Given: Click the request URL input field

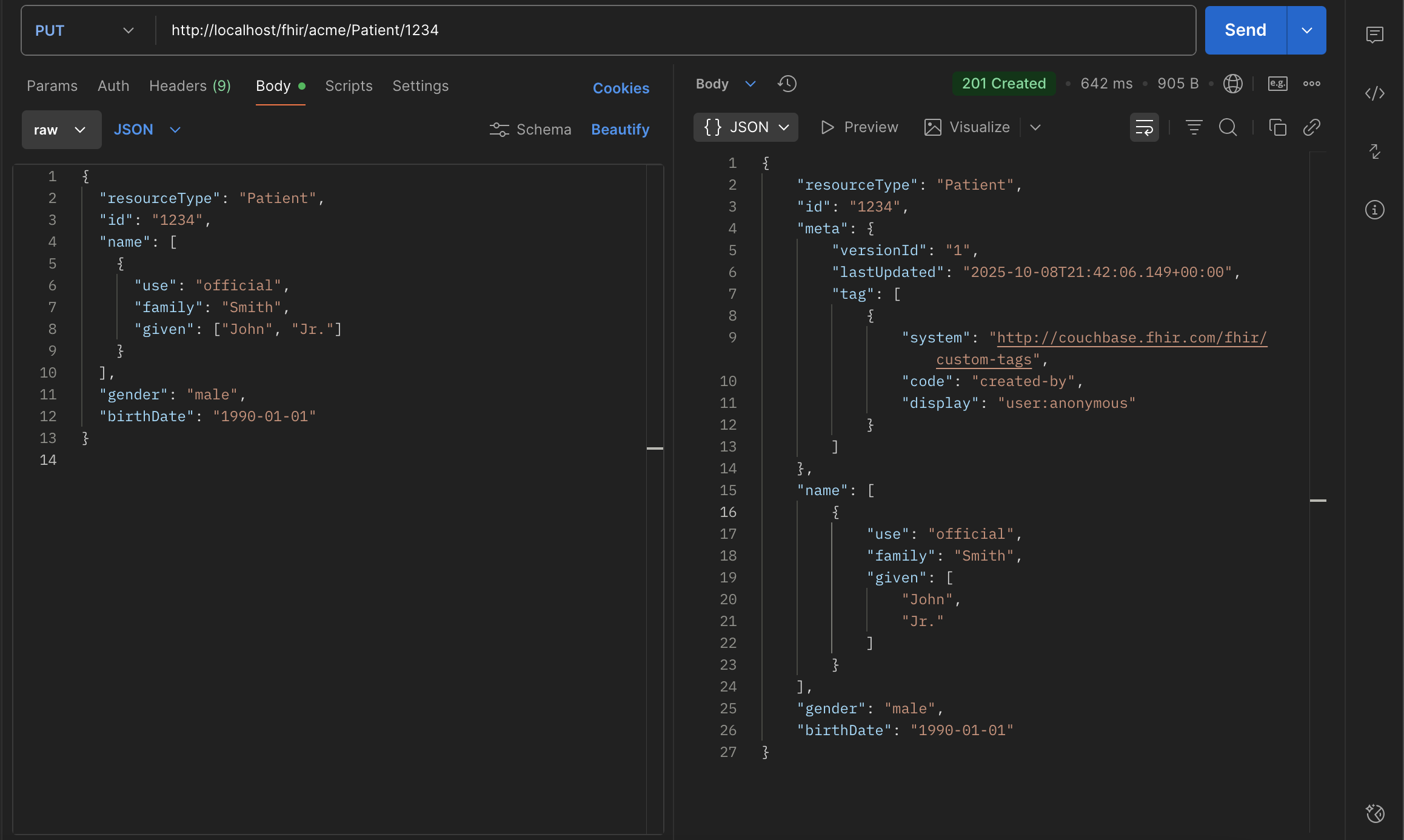Looking at the screenshot, I should (x=667, y=30).
